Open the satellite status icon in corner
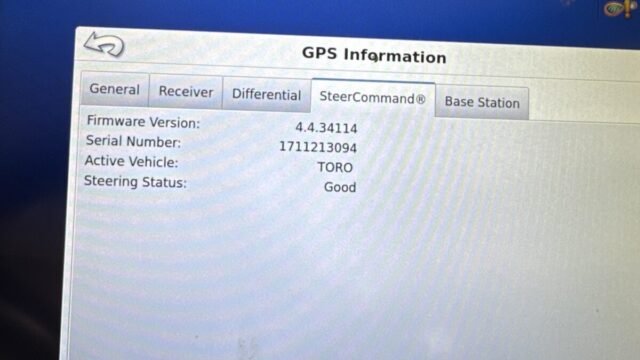Viewport: 640px width, 360px height. [x=621, y=9]
